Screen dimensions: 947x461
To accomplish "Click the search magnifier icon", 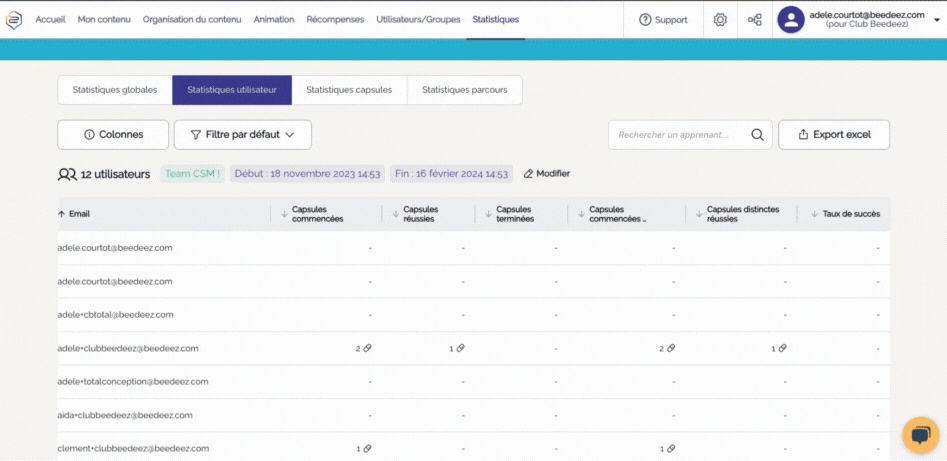I will [x=757, y=135].
